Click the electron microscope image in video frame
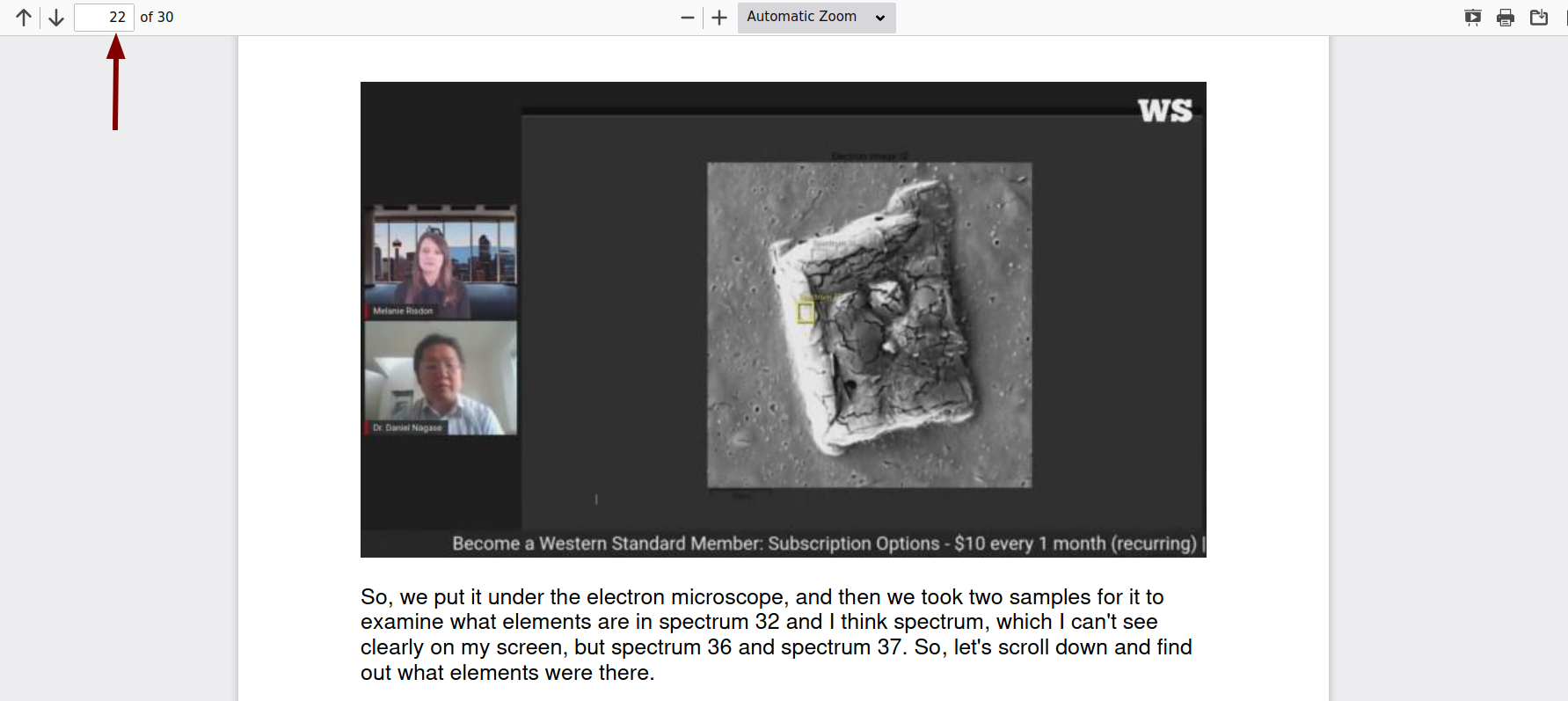1568x701 pixels. click(869, 325)
